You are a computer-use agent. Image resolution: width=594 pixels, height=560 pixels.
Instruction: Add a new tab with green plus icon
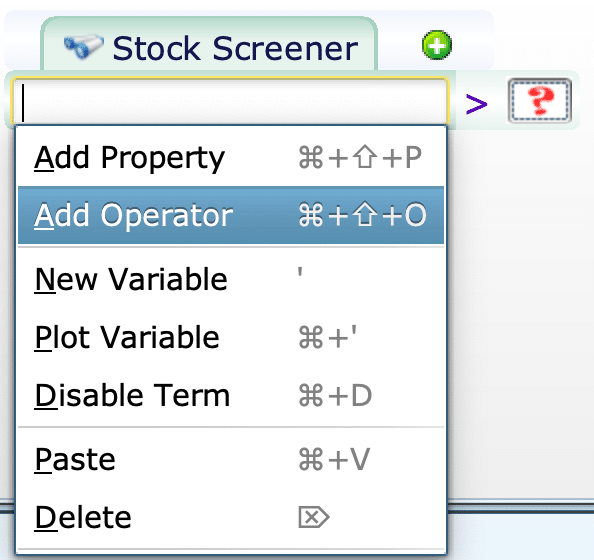tap(437, 45)
